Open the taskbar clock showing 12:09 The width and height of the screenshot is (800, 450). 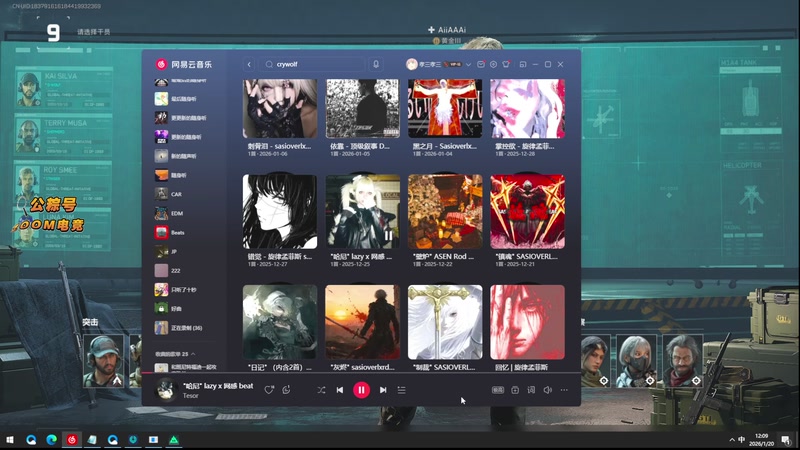click(x=761, y=440)
